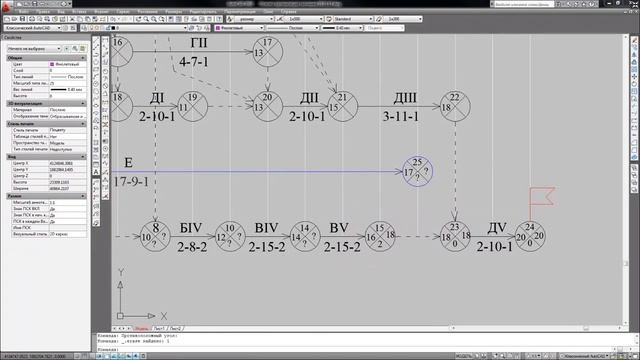Click the Тип линий Послою value

(68, 77)
